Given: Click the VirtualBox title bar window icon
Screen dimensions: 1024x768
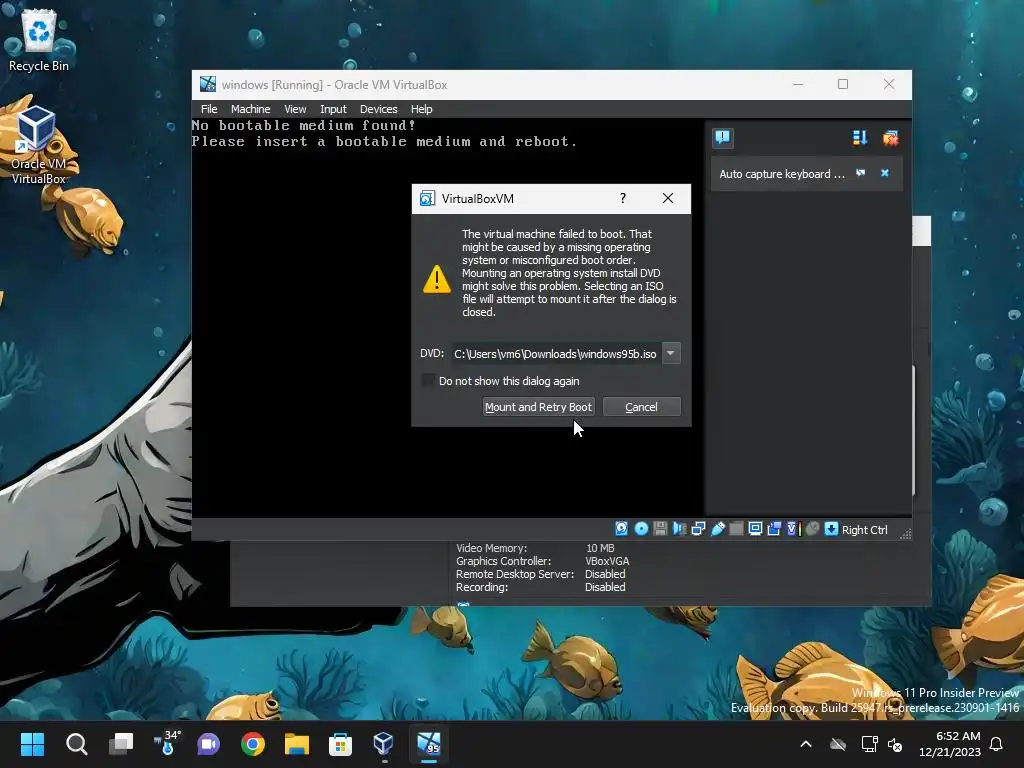Looking at the screenshot, I should click(x=208, y=84).
